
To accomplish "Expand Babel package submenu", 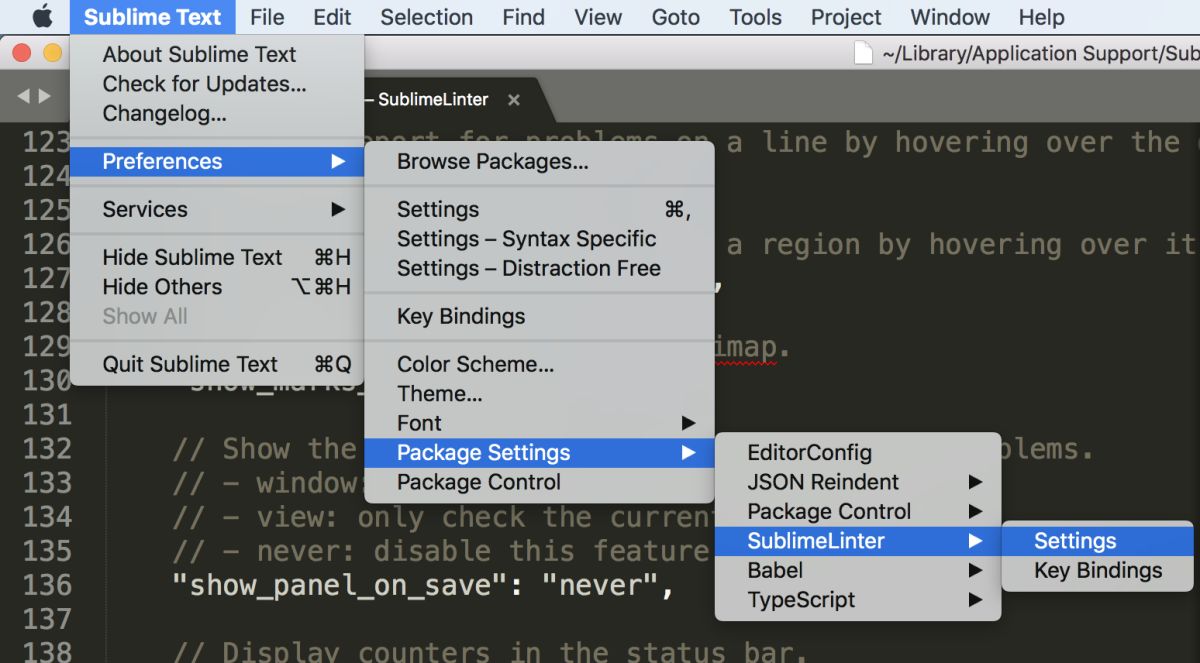I will 858,570.
